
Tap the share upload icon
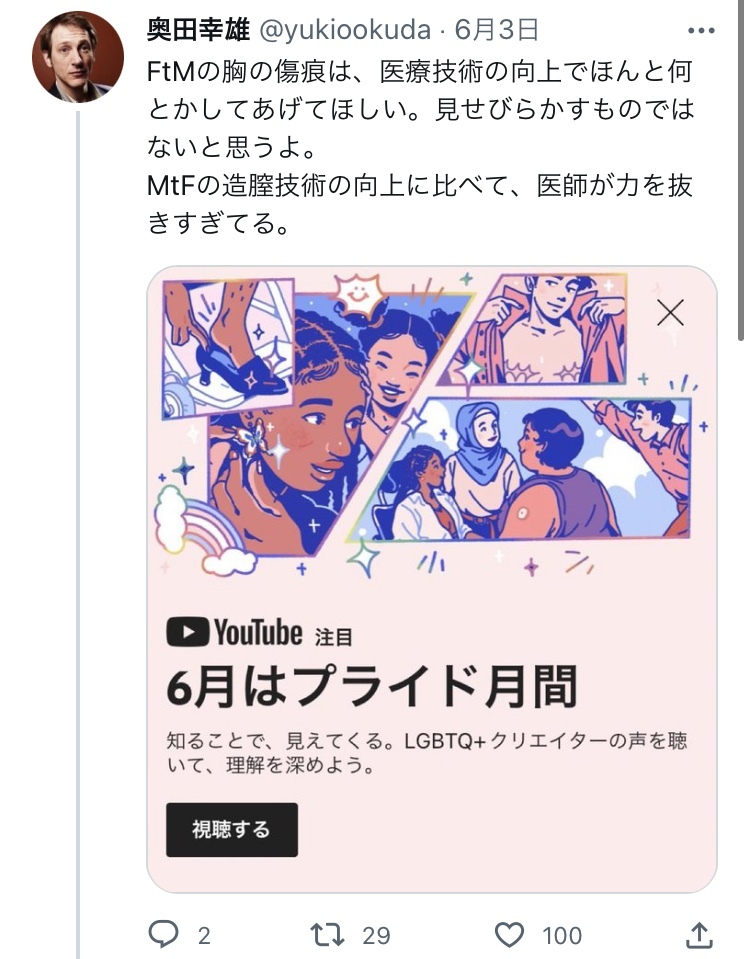coord(699,935)
